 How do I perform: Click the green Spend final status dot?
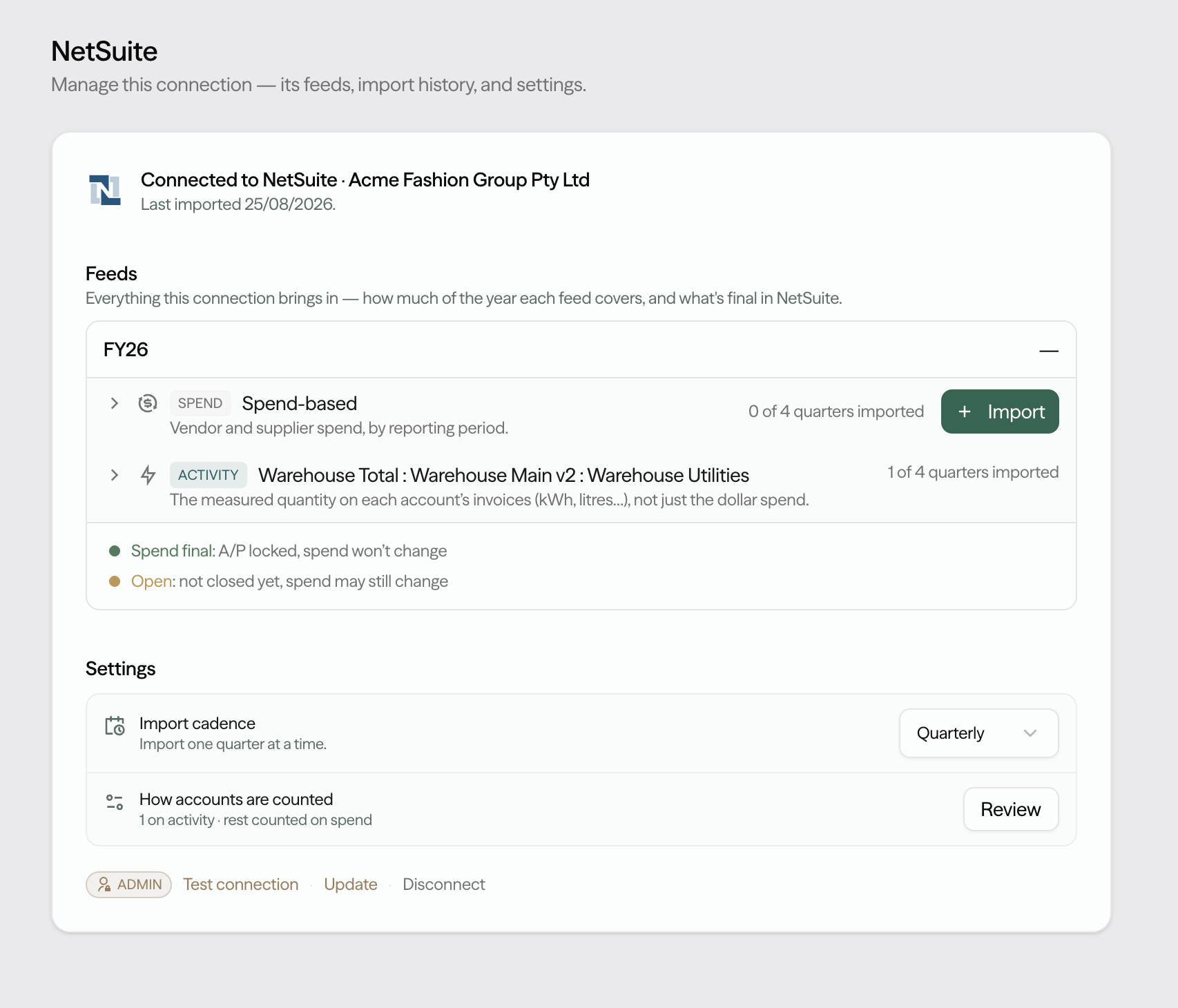point(115,551)
